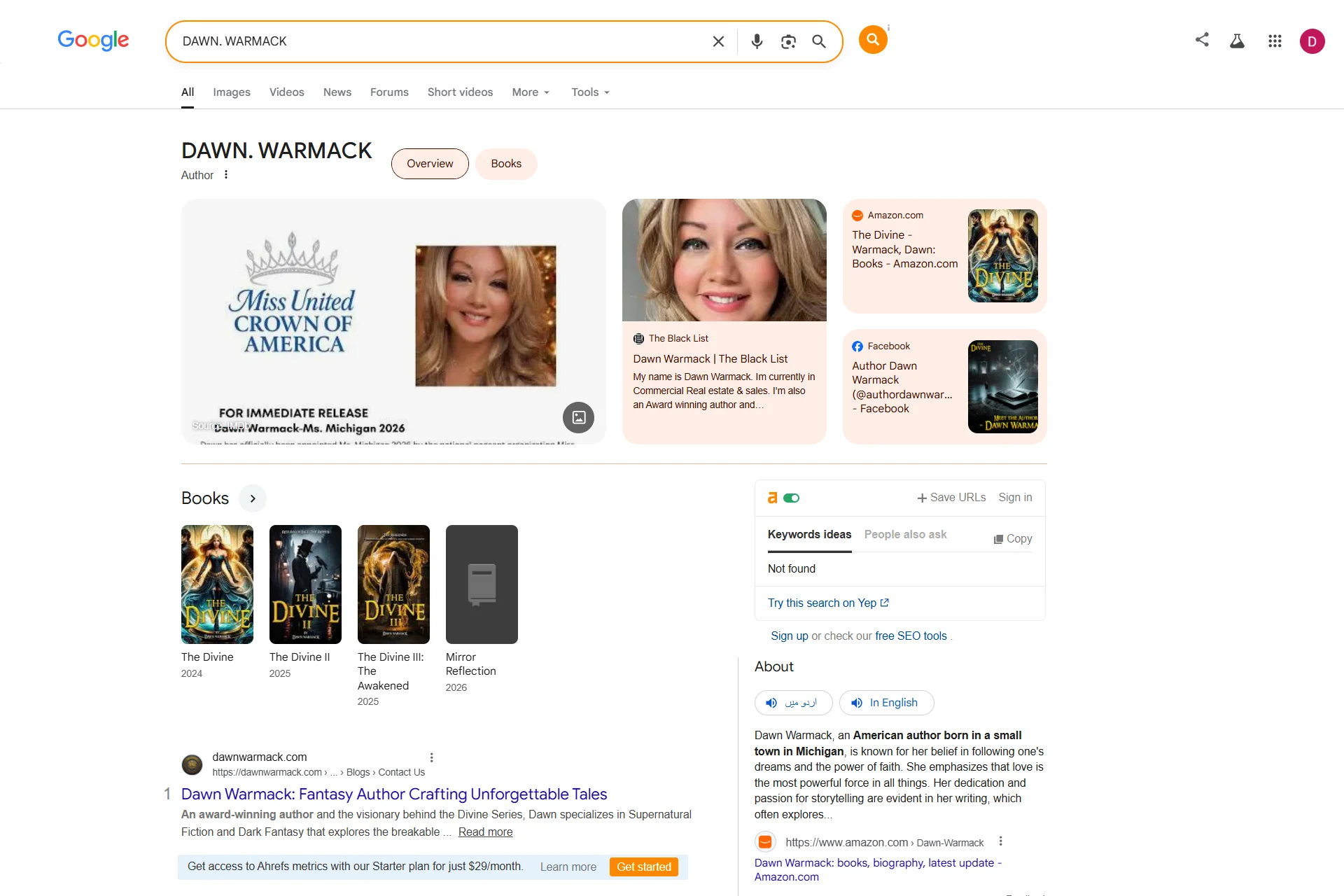
Task: Go to Google homepage via logo
Action: pyautogui.click(x=93, y=40)
